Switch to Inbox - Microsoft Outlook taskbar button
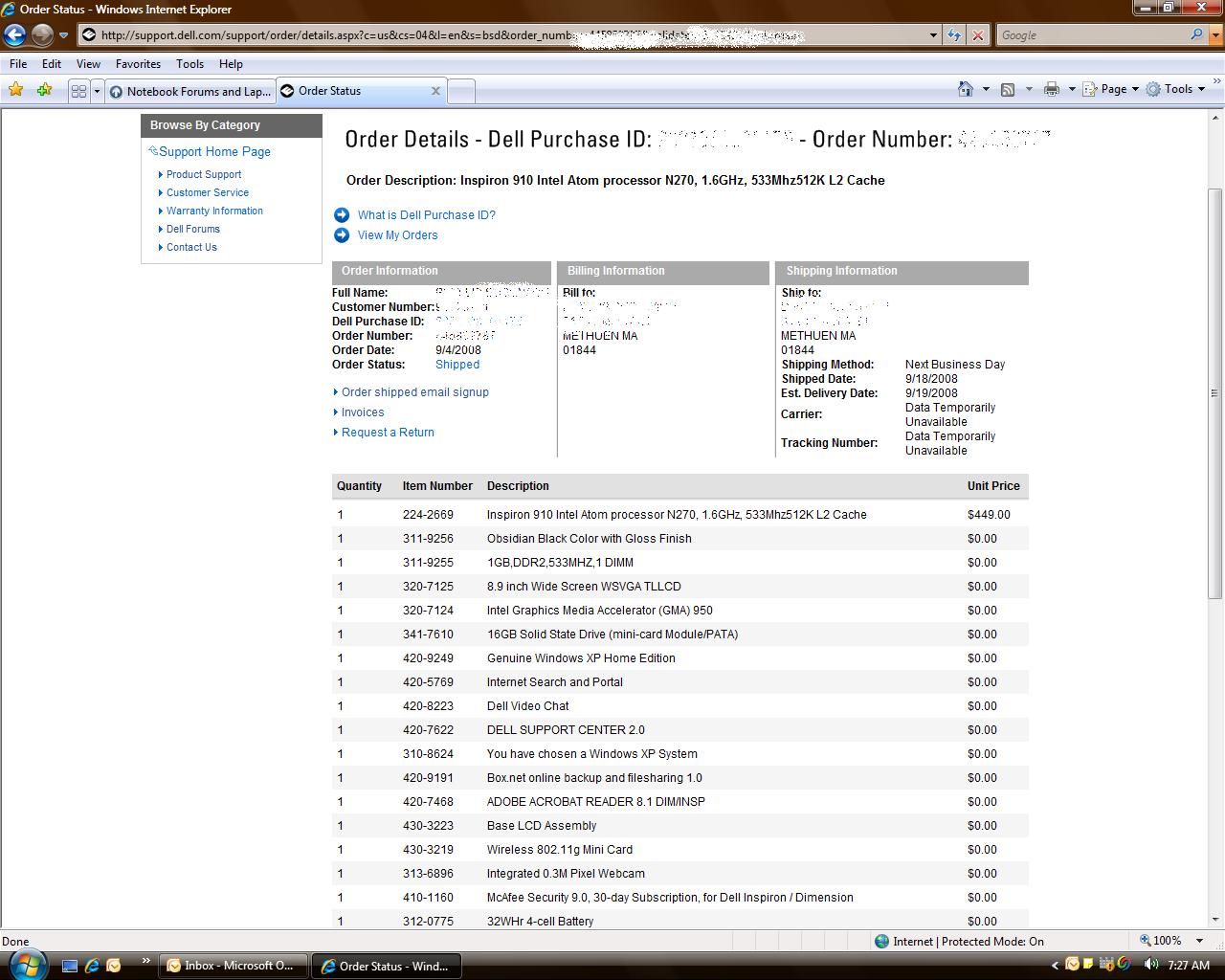 point(233,966)
